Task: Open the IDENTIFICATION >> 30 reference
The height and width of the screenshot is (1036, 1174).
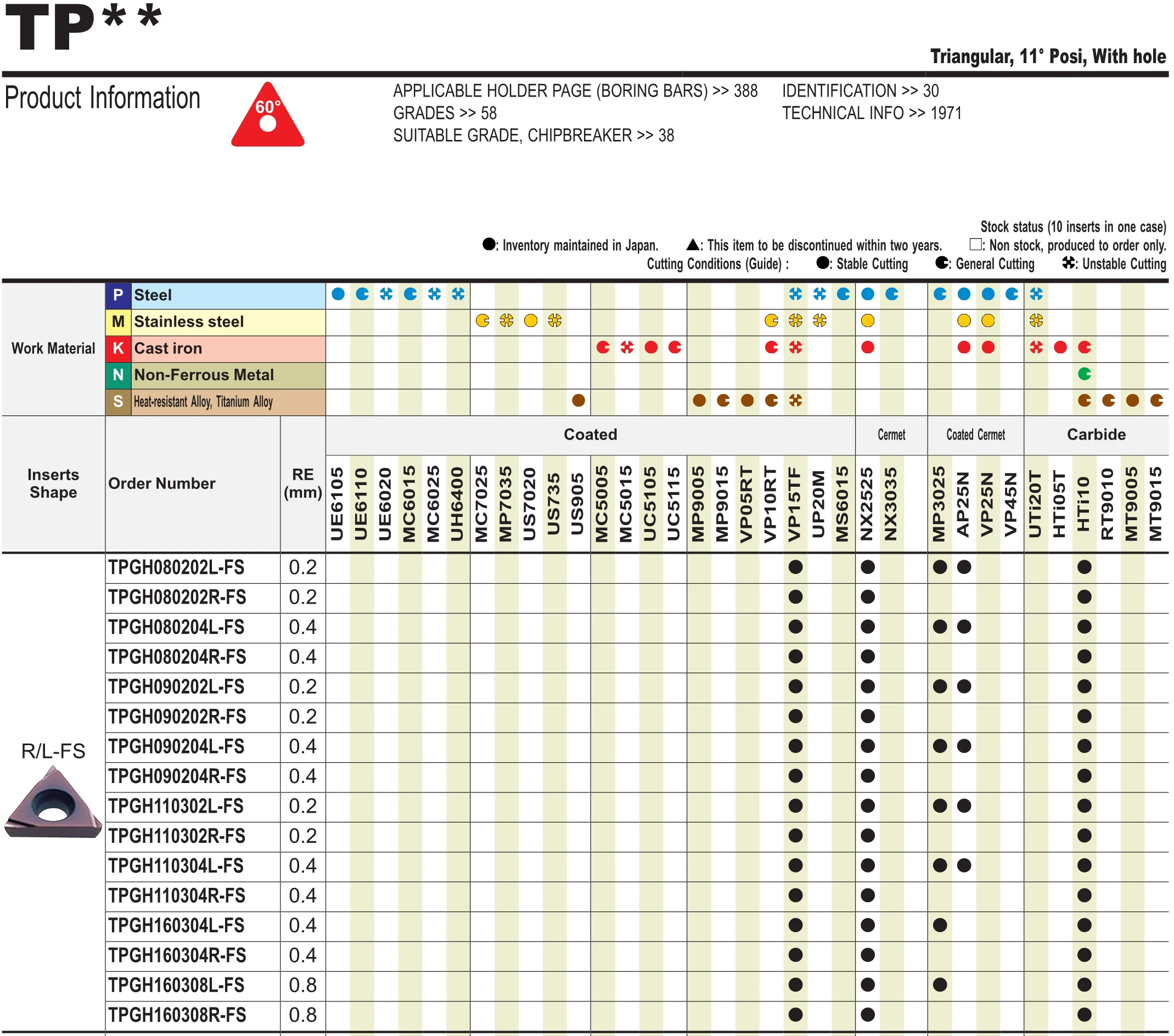Action: tap(860, 91)
